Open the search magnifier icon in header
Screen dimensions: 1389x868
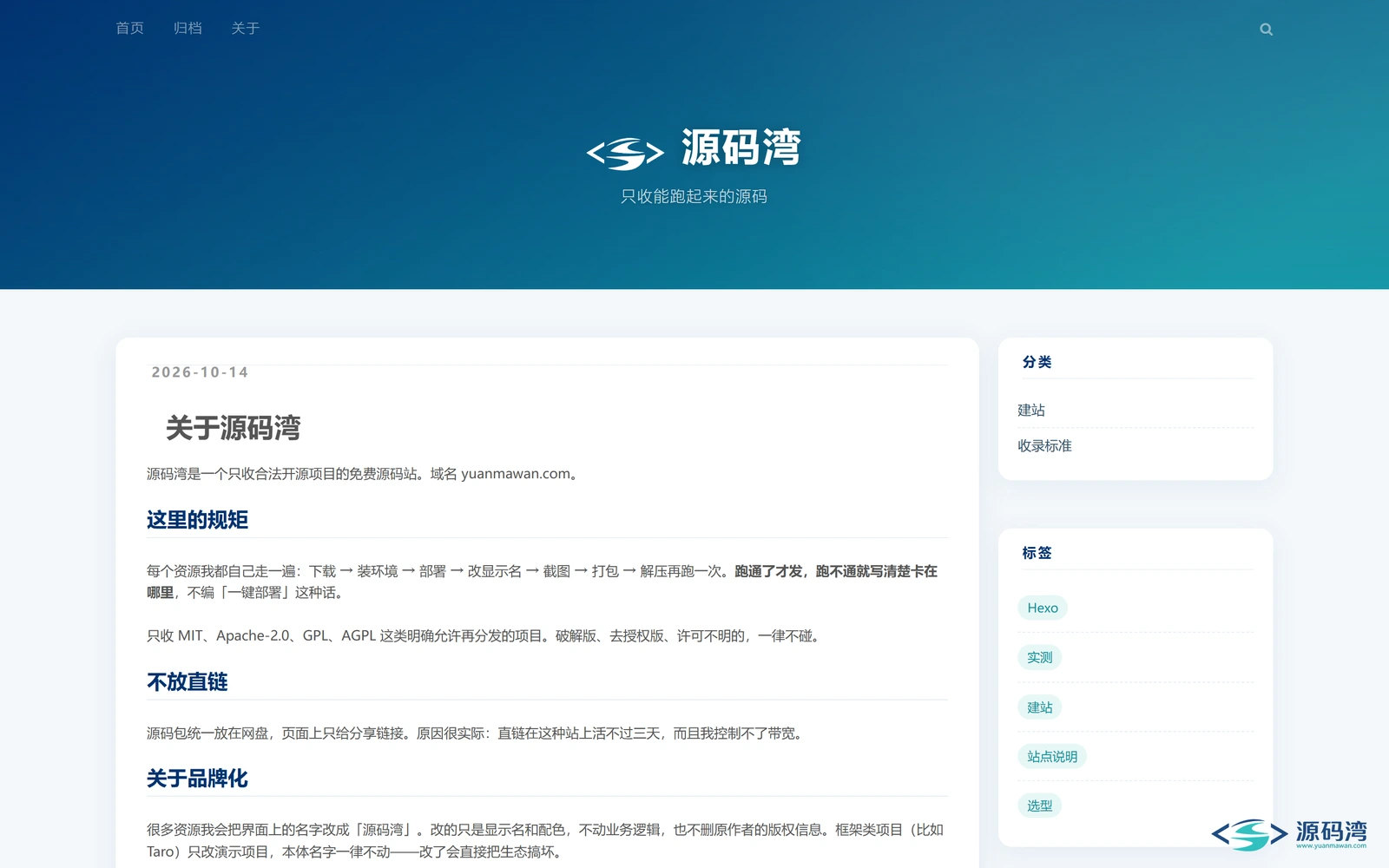(x=1266, y=30)
